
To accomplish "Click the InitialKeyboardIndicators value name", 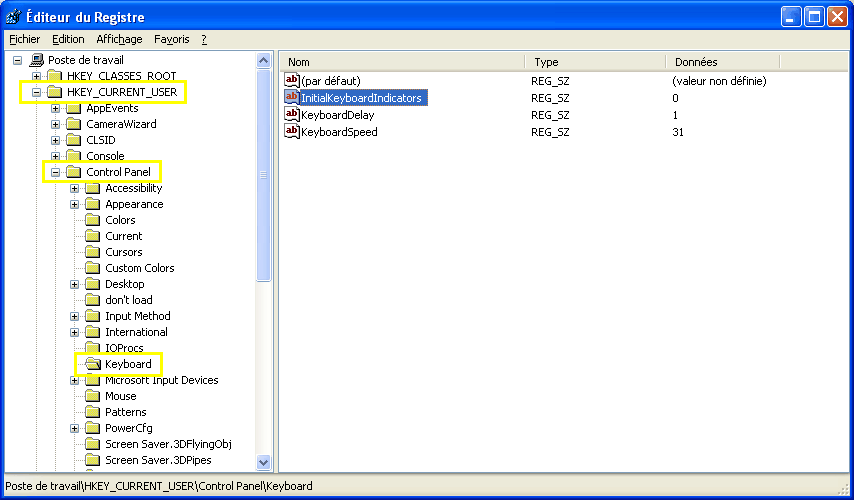I will (x=361, y=98).
